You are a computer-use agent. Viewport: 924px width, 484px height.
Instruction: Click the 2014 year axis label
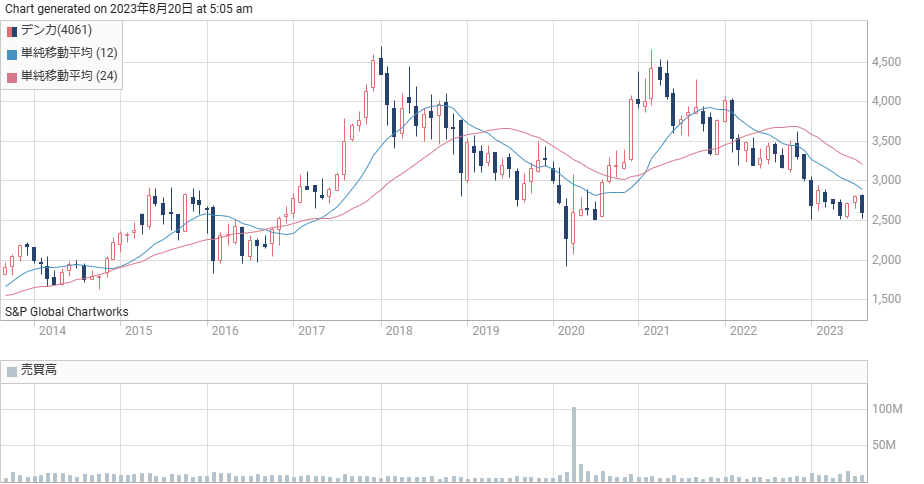[x=52, y=331]
